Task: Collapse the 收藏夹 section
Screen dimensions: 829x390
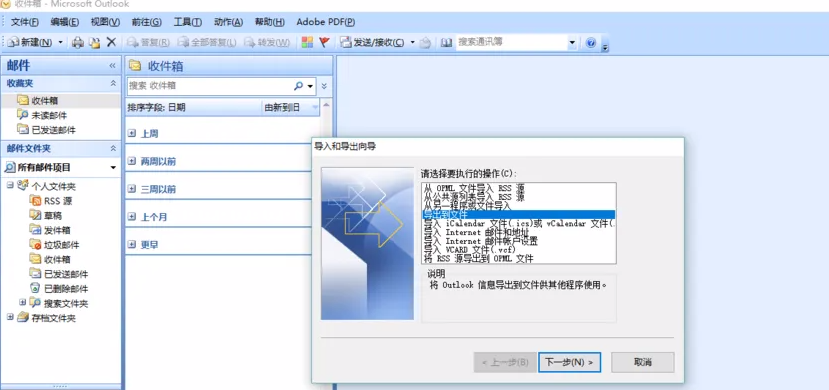Action: click(x=113, y=83)
